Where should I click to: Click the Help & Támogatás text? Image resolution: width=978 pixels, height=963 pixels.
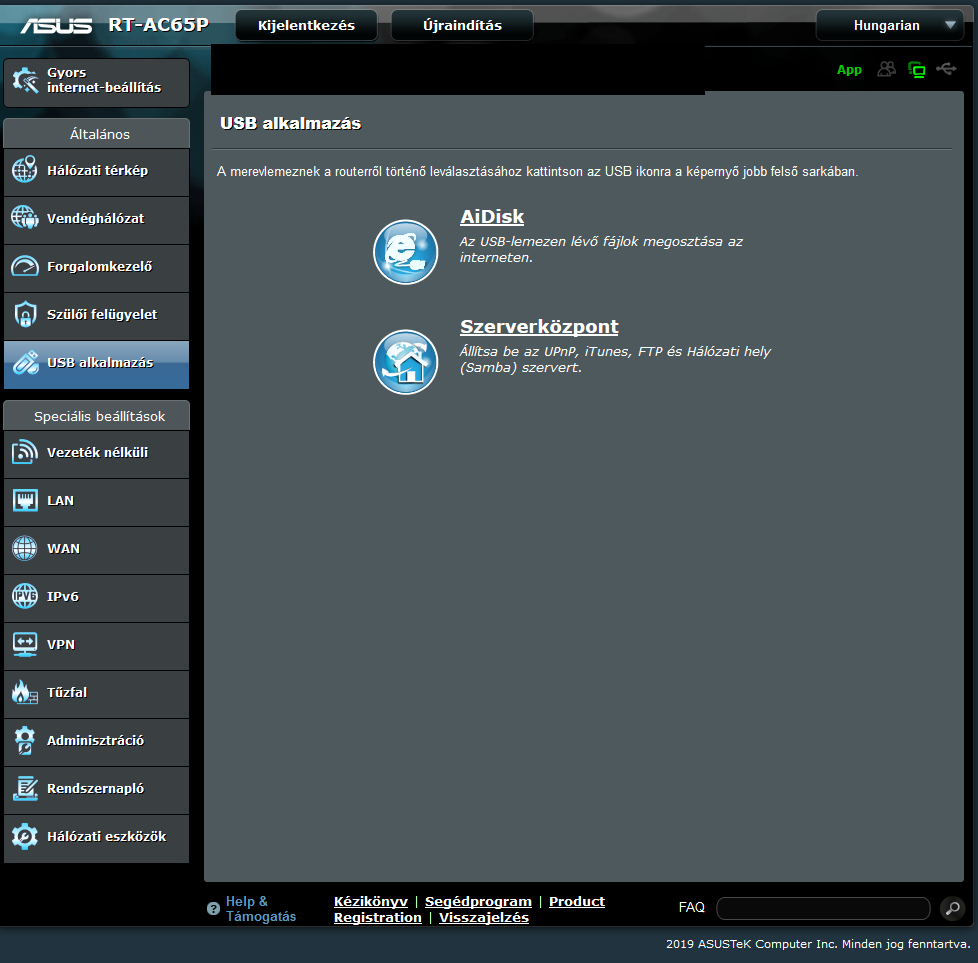pos(261,909)
